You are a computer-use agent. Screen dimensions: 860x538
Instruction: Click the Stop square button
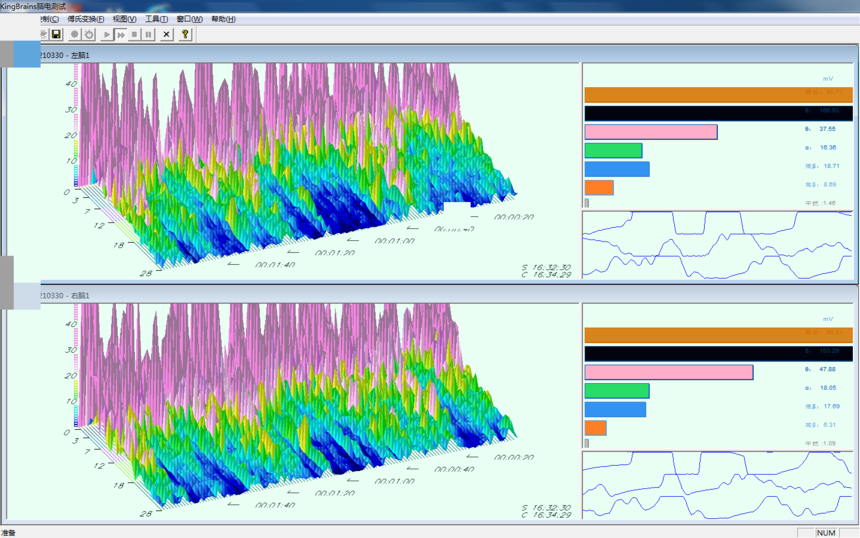134,35
